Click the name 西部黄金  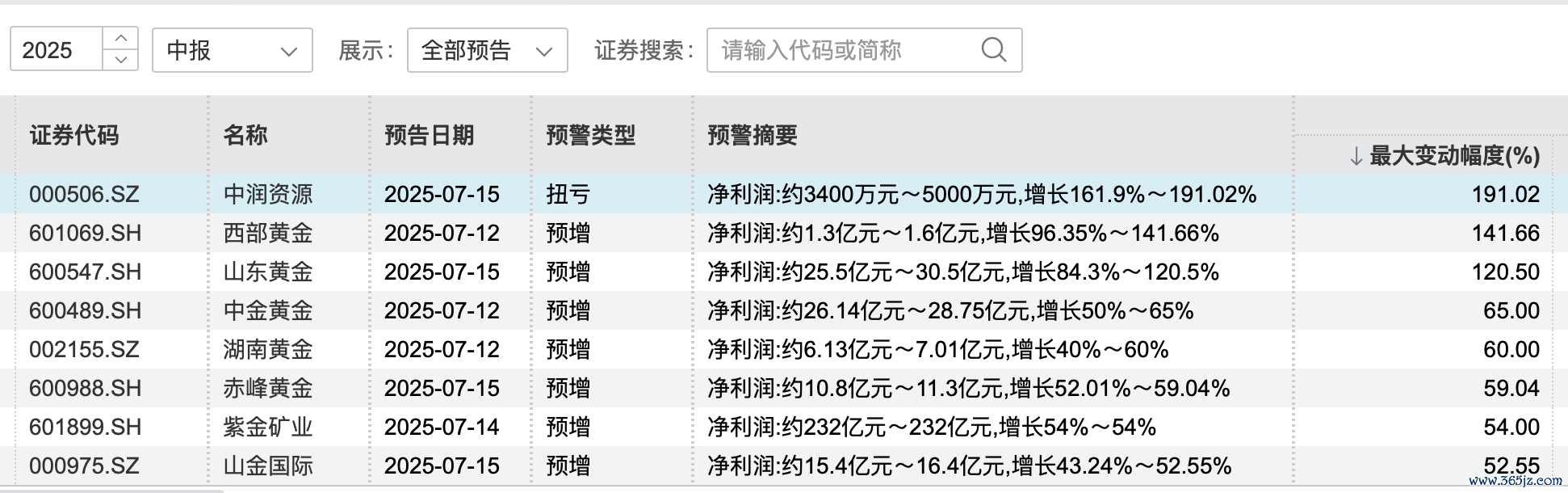268,233
